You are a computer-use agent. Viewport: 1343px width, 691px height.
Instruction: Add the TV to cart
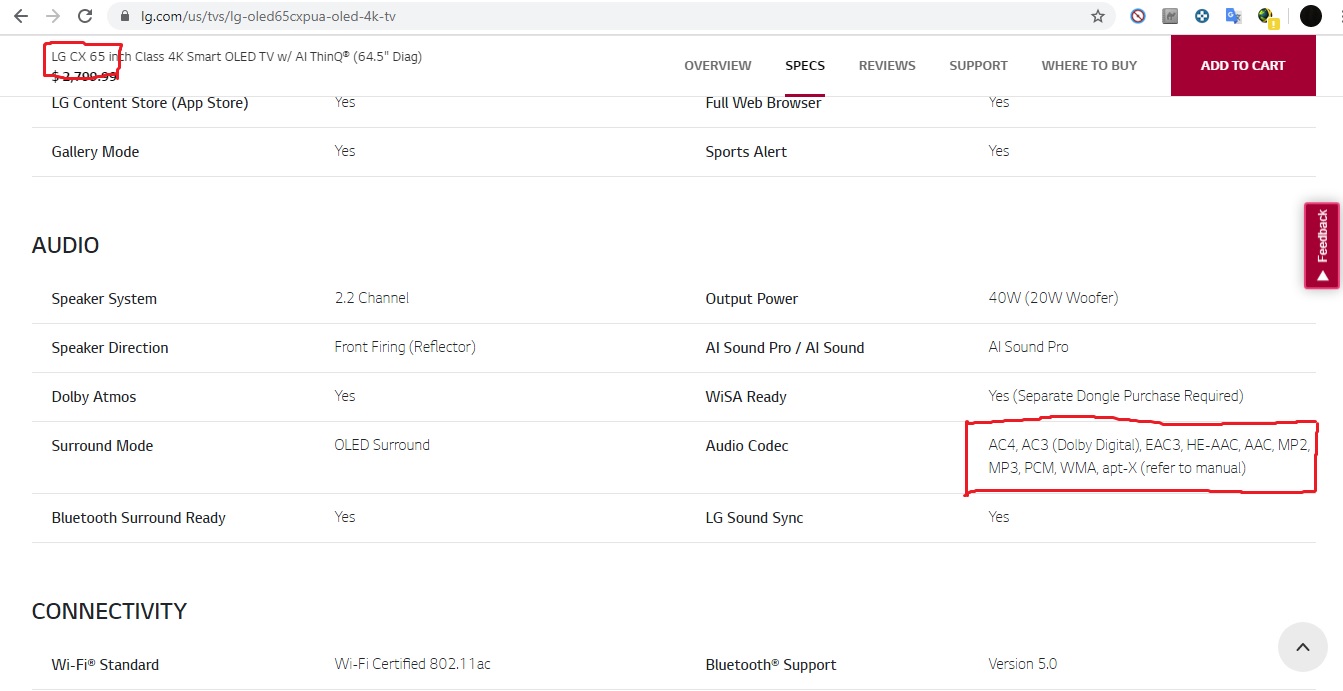pyautogui.click(x=1243, y=65)
